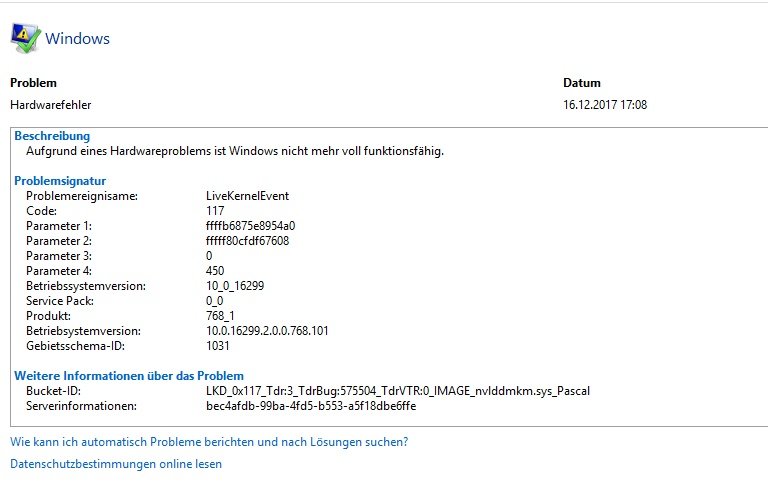Viewport: 768px width, 483px height.
Task: Click the Problem column heading
Action: 33,83
